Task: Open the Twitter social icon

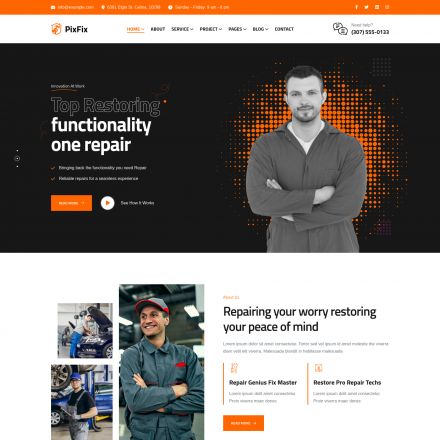Action: point(366,7)
